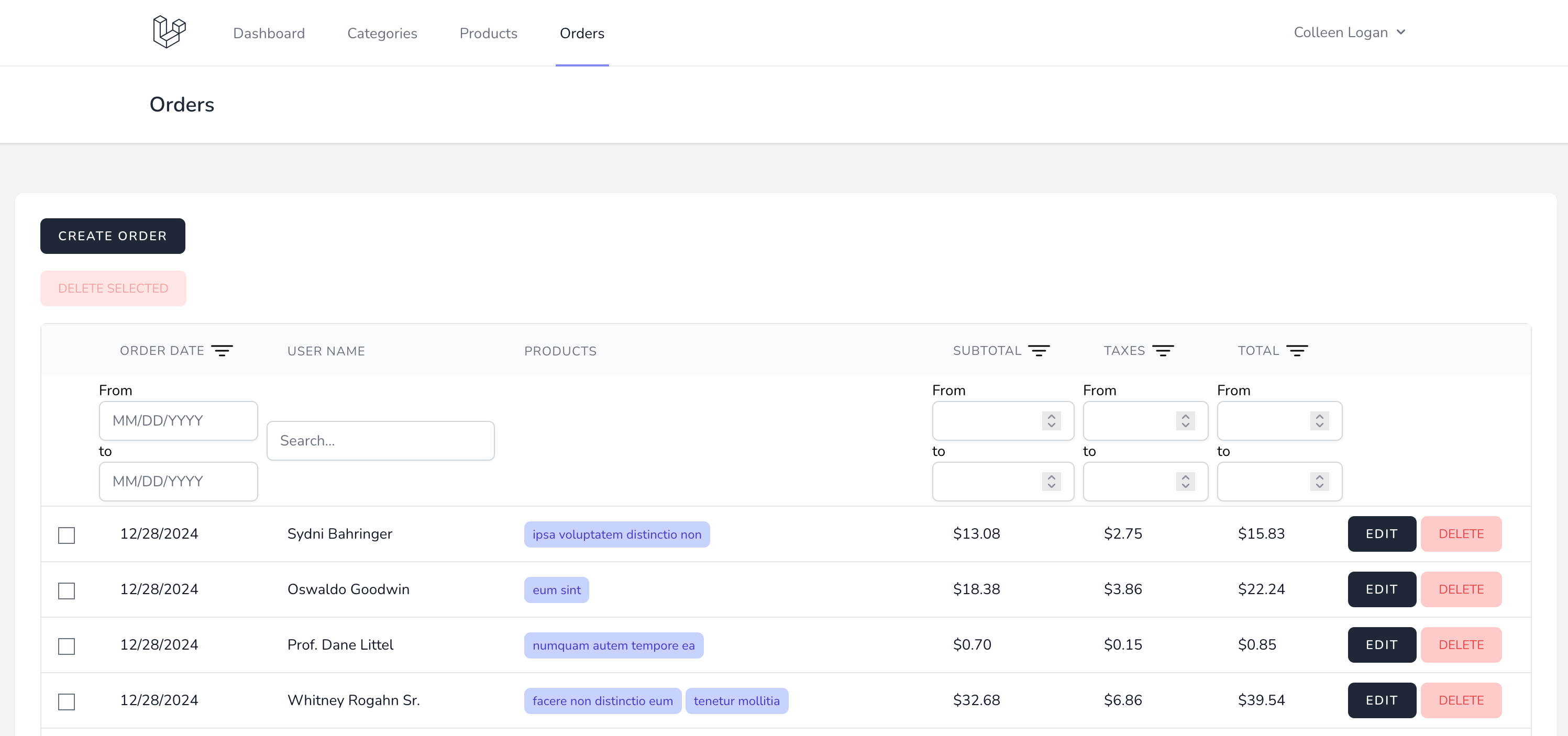The width and height of the screenshot is (1568, 736).
Task: Open the Colleen Logan user dropdown
Action: click(x=1349, y=33)
